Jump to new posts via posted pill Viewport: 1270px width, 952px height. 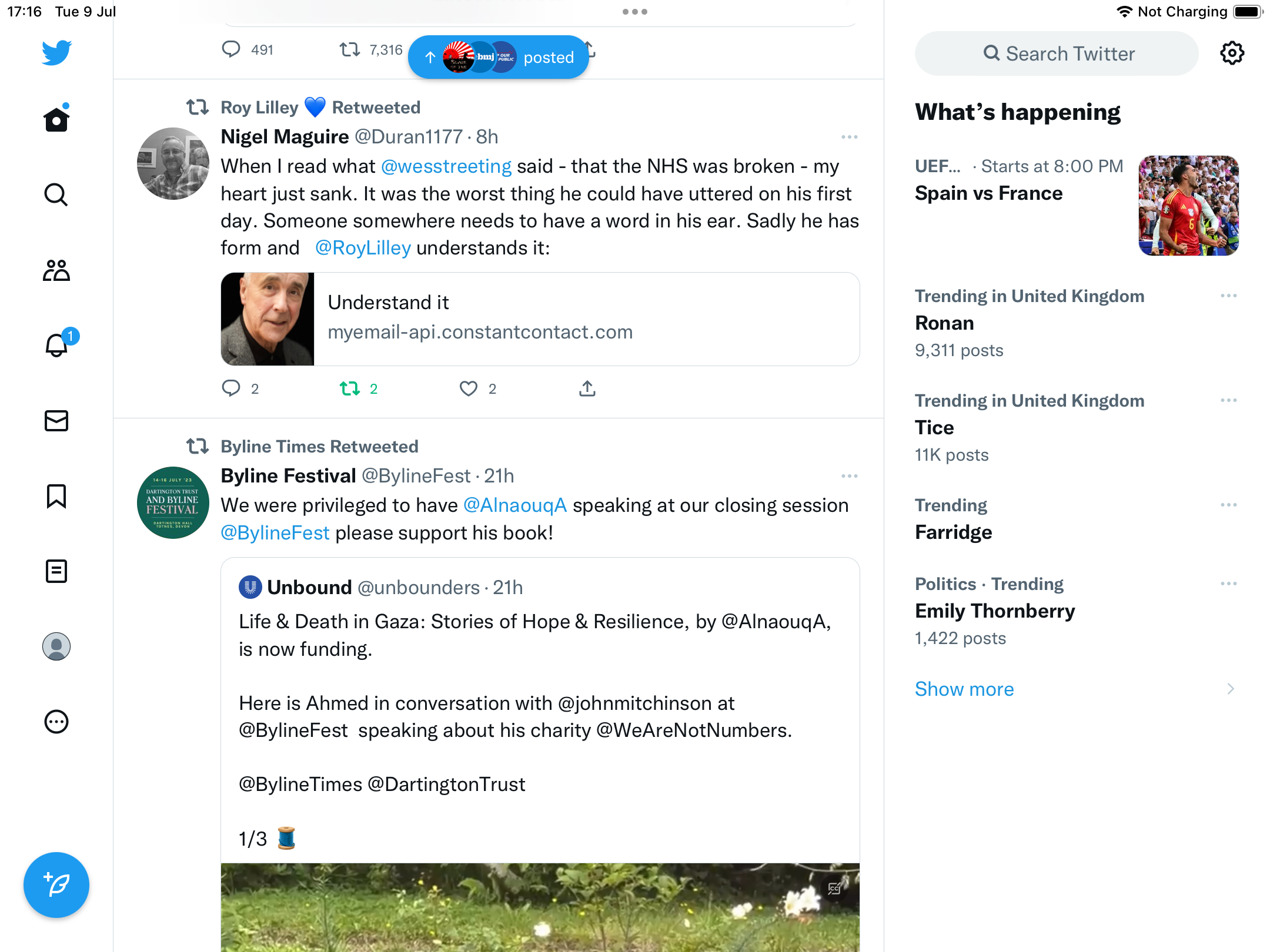(x=499, y=57)
